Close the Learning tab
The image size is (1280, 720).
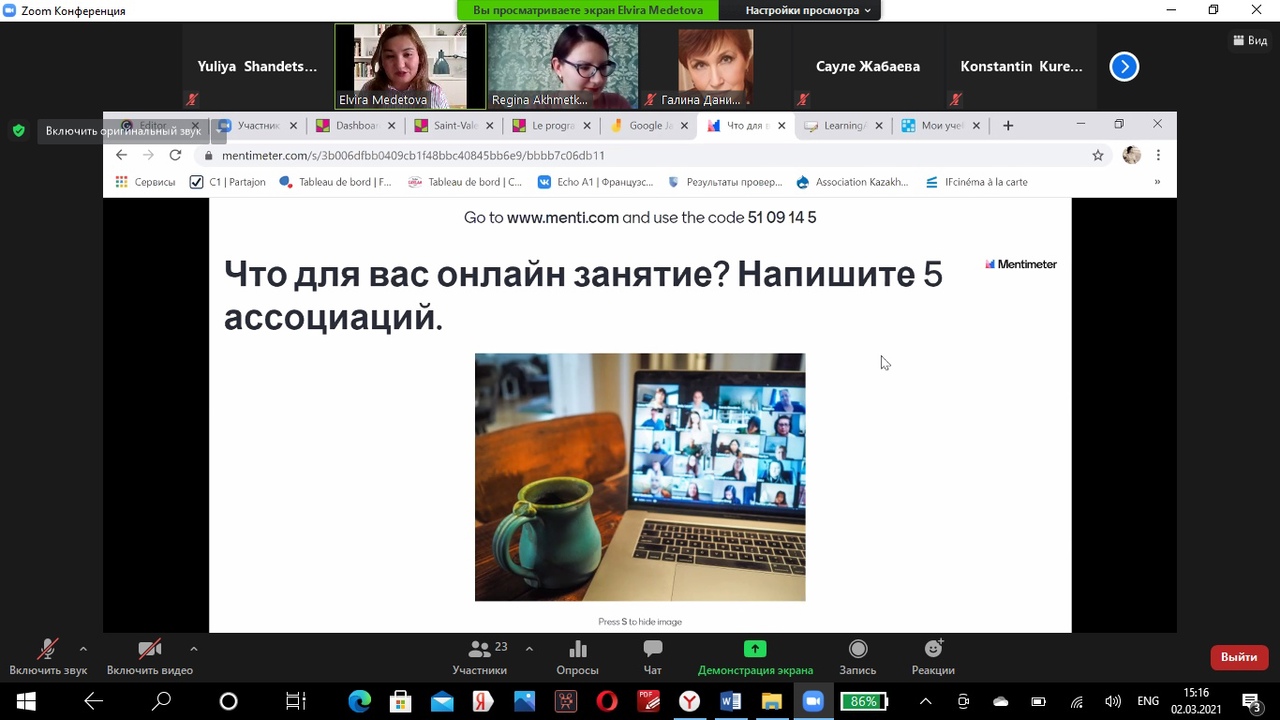click(879, 126)
